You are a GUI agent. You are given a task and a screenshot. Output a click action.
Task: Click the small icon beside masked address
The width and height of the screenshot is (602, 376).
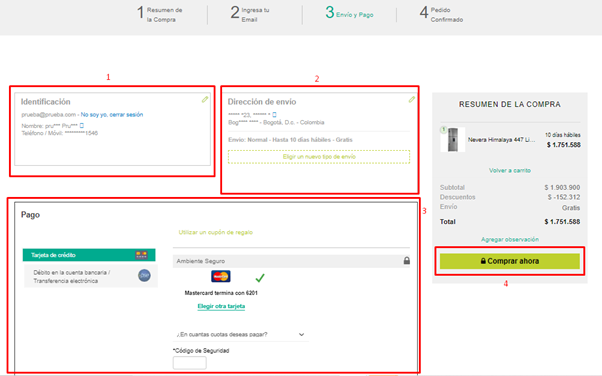(274, 114)
